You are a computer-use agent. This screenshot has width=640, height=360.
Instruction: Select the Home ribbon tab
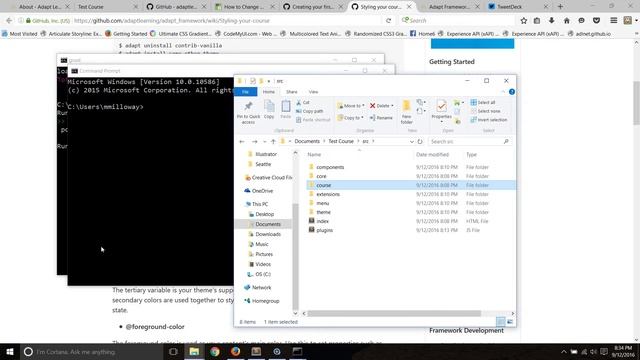(269, 92)
